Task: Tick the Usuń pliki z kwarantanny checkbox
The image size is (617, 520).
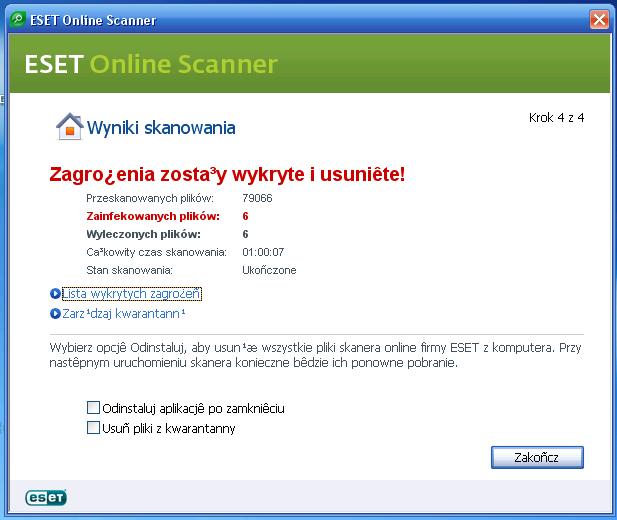Action: [93, 427]
